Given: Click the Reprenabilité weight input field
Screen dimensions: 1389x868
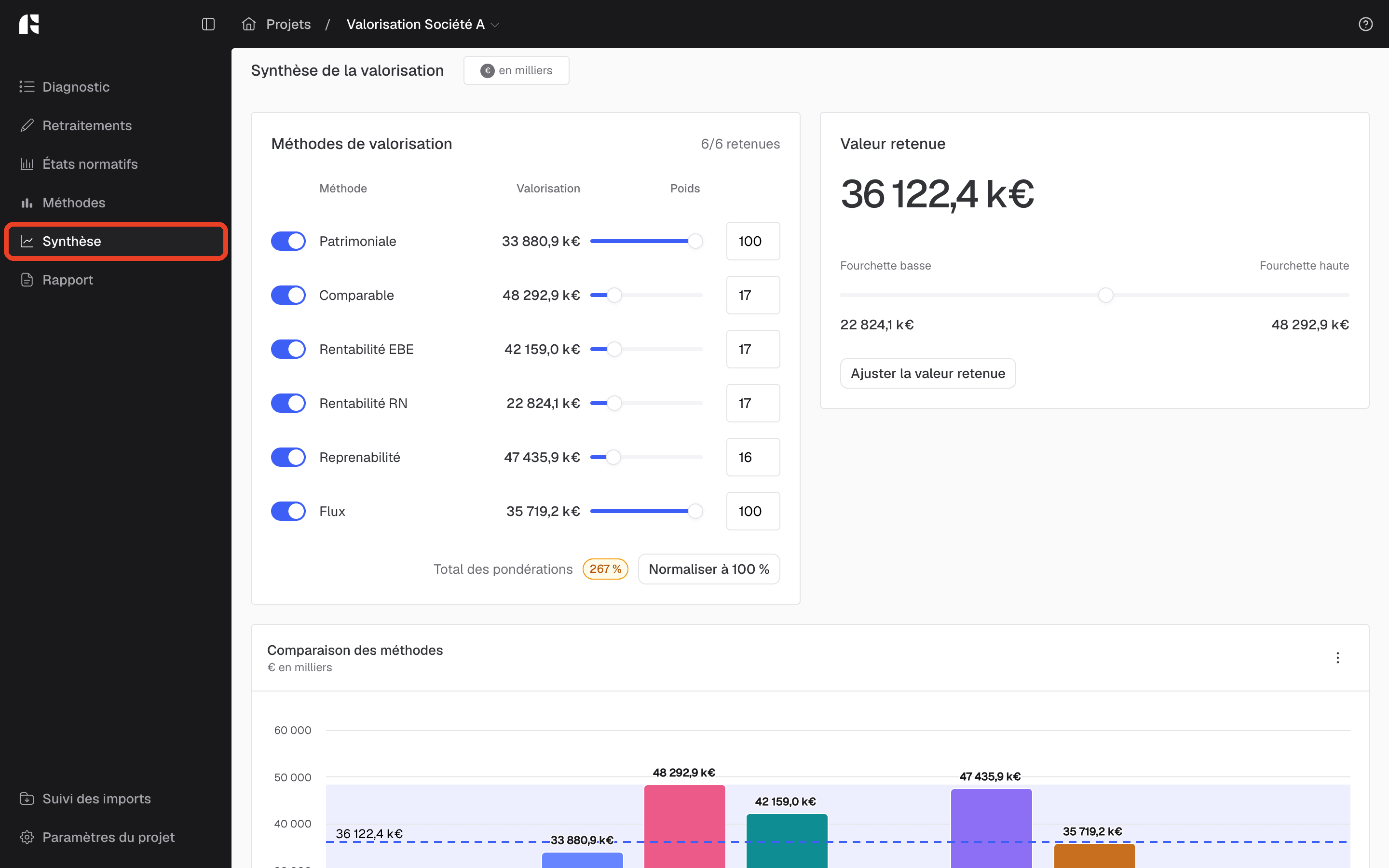Looking at the screenshot, I should [x=753, y=457].
